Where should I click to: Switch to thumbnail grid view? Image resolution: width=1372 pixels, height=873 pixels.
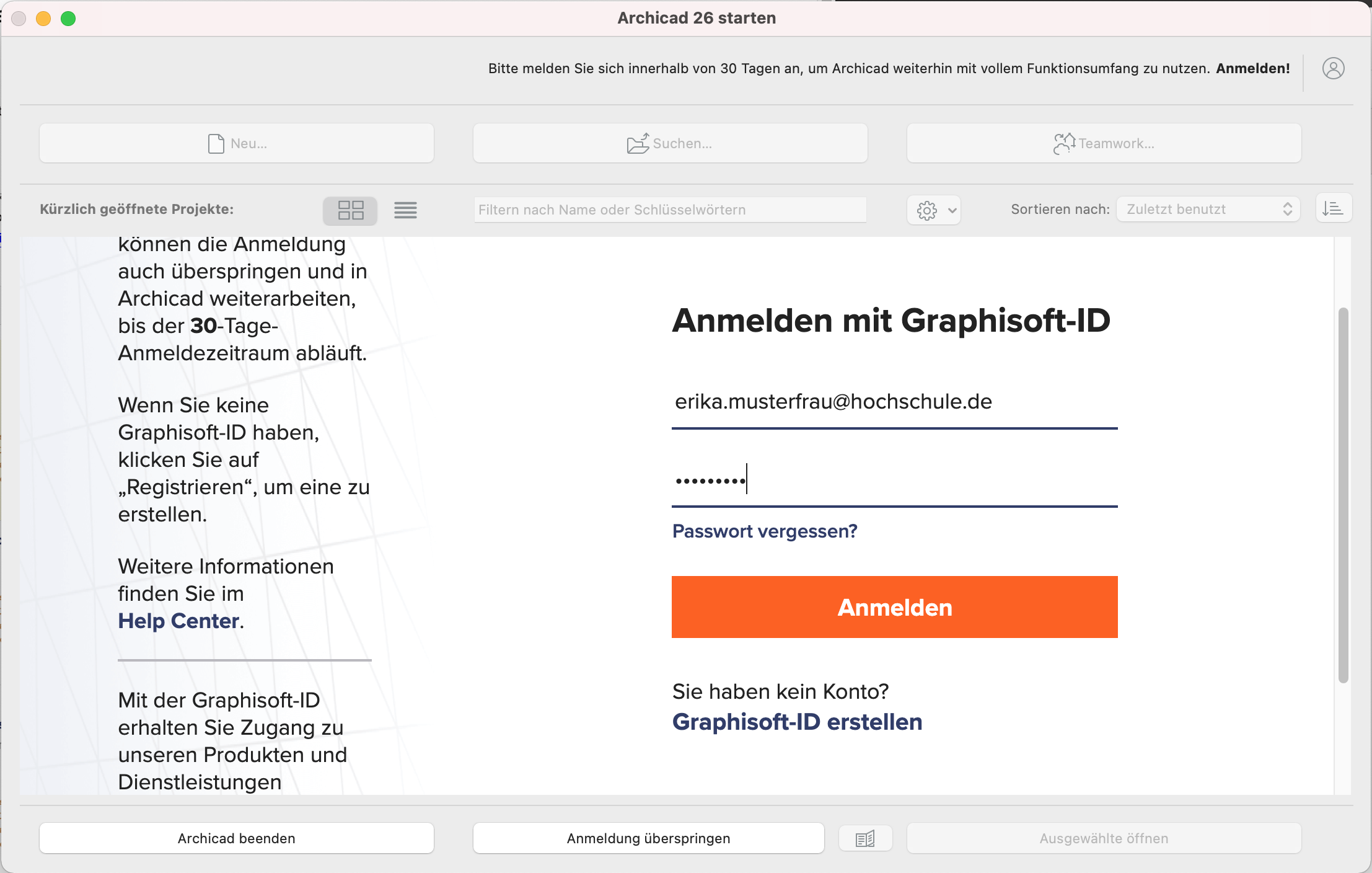point(350,210)
